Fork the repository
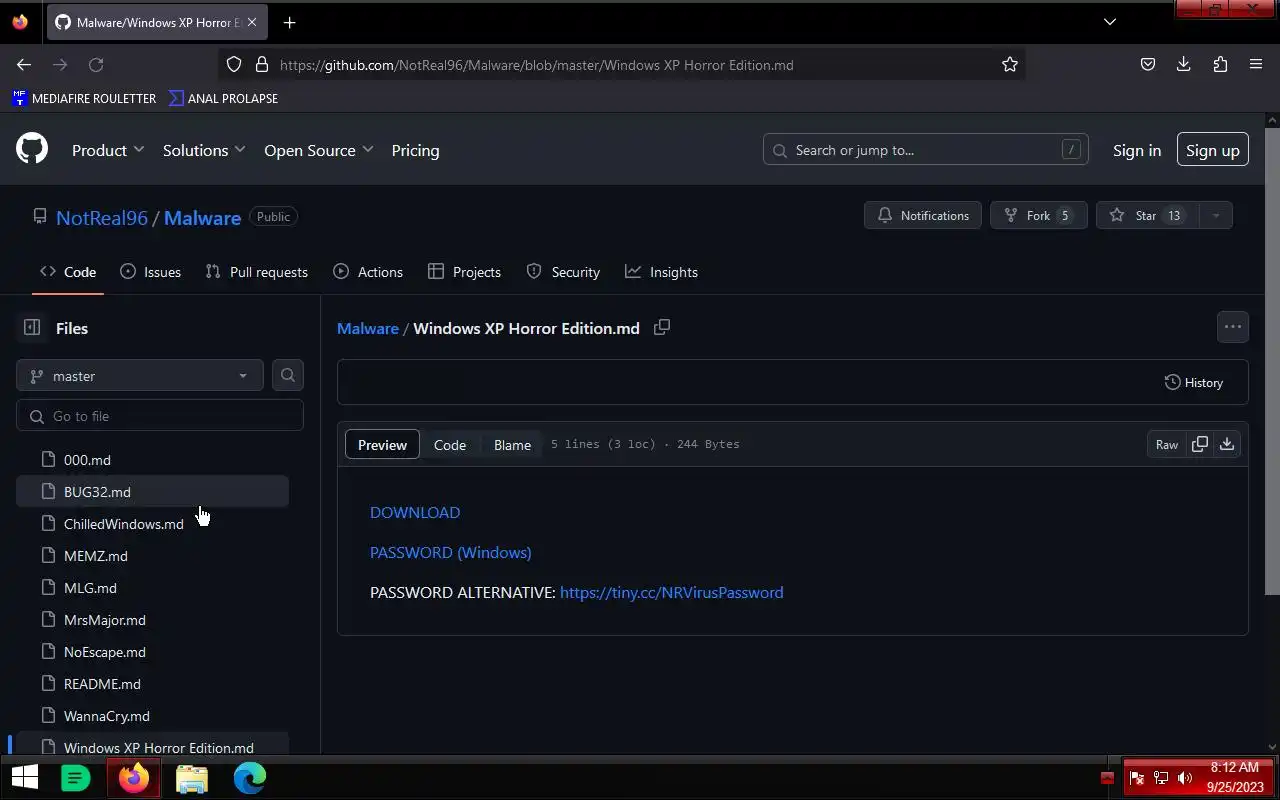Screen dimensions: 1280x800 (x=1038, y=215)
